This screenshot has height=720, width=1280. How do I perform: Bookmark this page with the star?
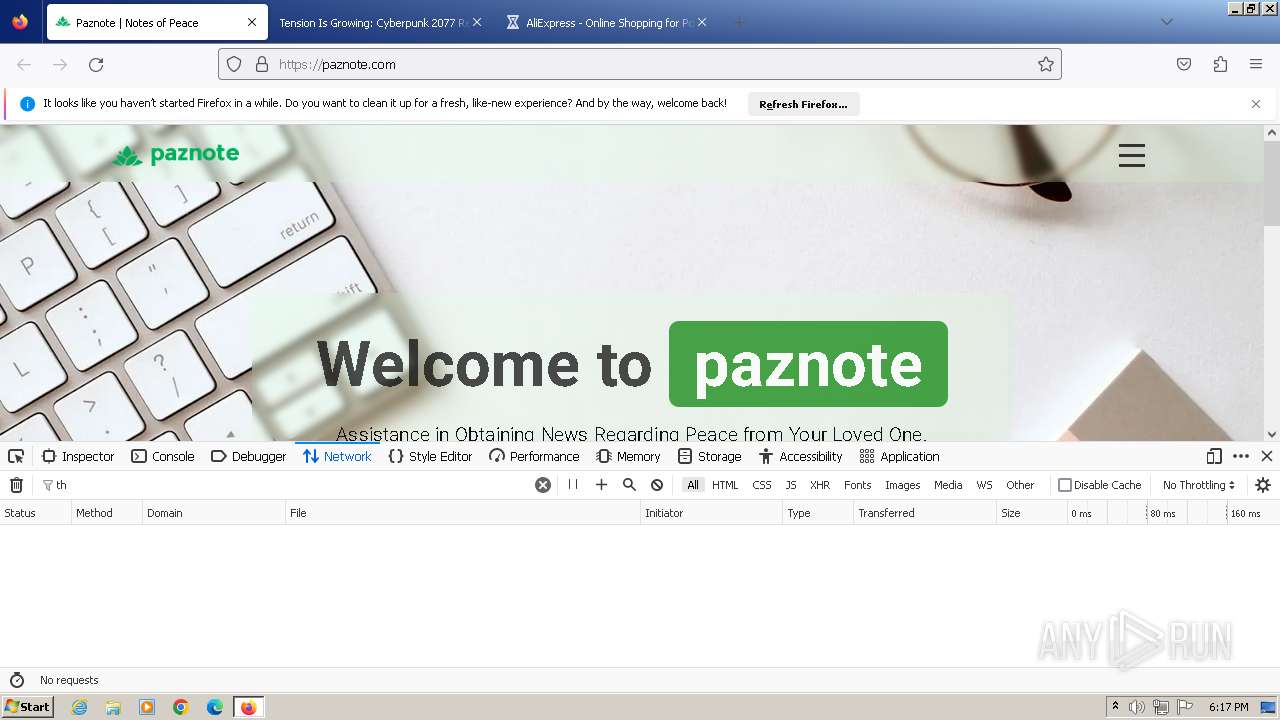1046,64
